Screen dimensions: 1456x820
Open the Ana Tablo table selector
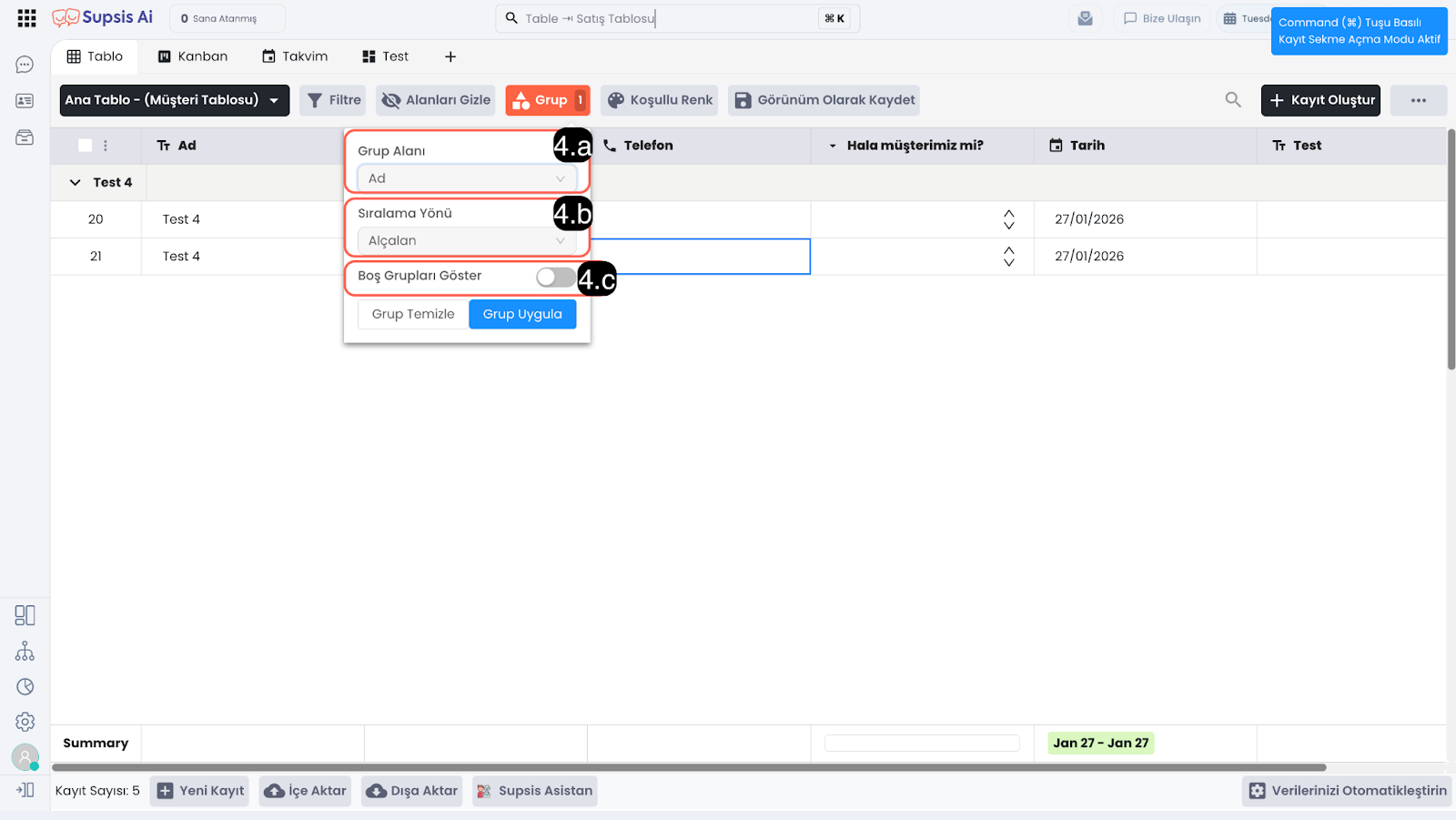tap(174, 100)
